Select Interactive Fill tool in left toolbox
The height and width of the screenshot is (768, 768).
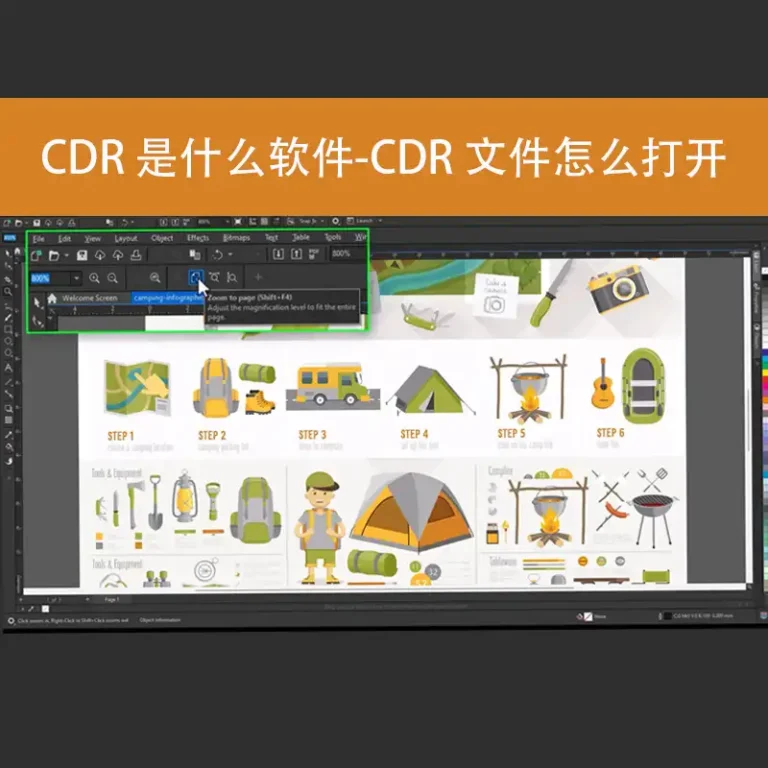click(8, 448)
